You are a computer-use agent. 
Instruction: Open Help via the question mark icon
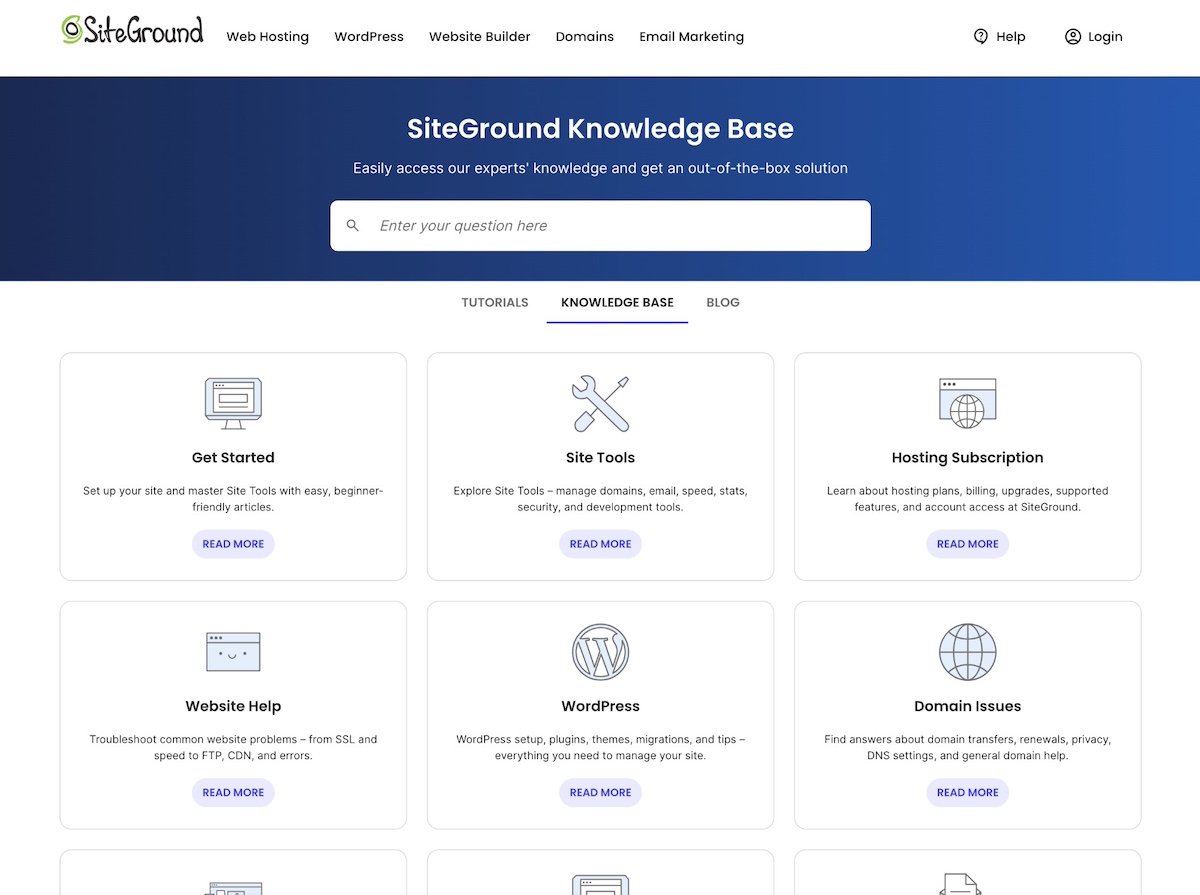(981, 36)
